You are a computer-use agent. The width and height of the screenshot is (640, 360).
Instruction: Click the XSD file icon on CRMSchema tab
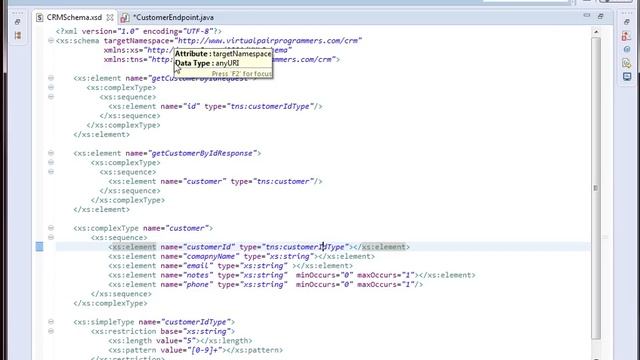click(40, 18)
